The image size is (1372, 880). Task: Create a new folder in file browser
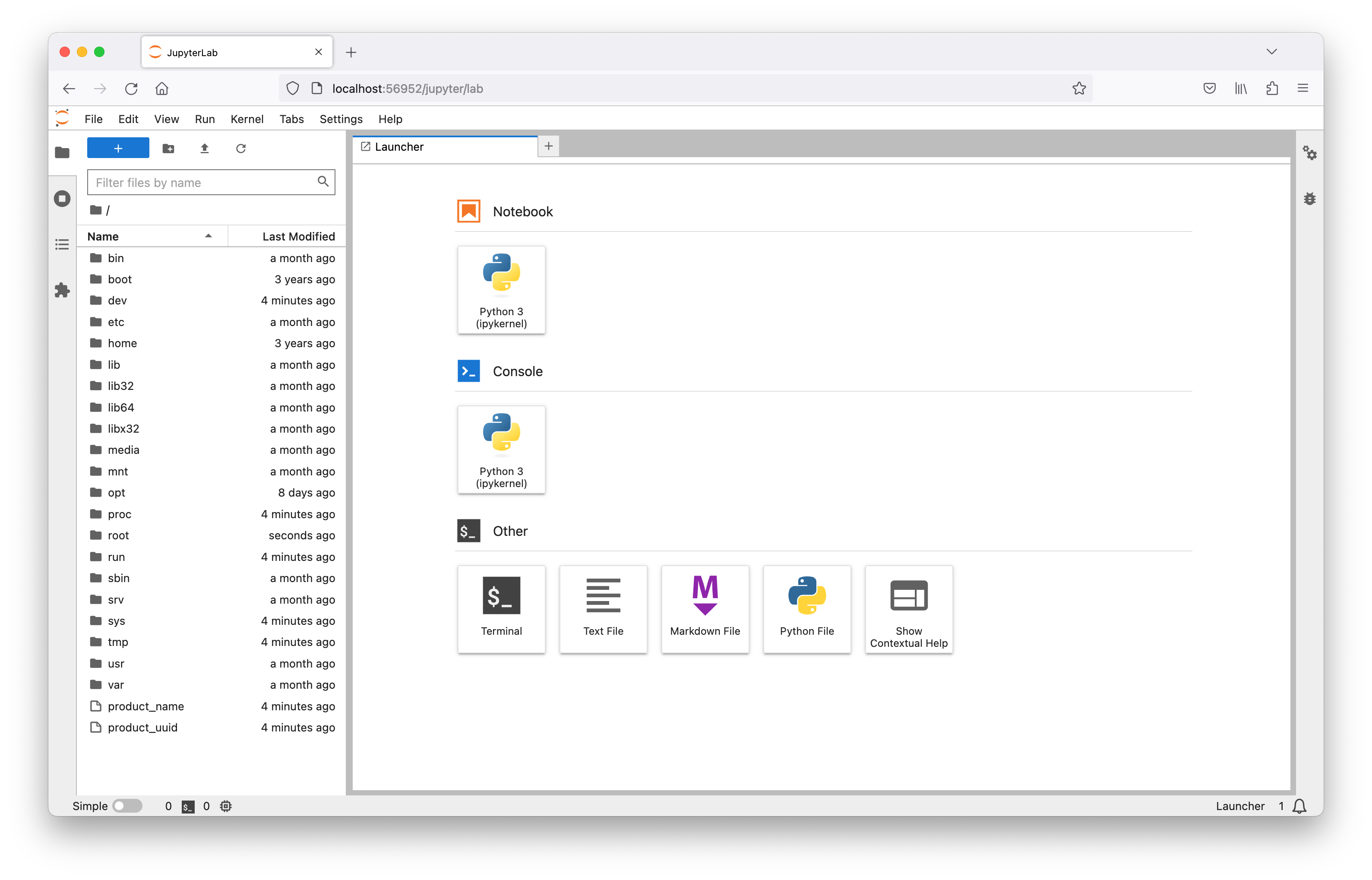[168, 148]
